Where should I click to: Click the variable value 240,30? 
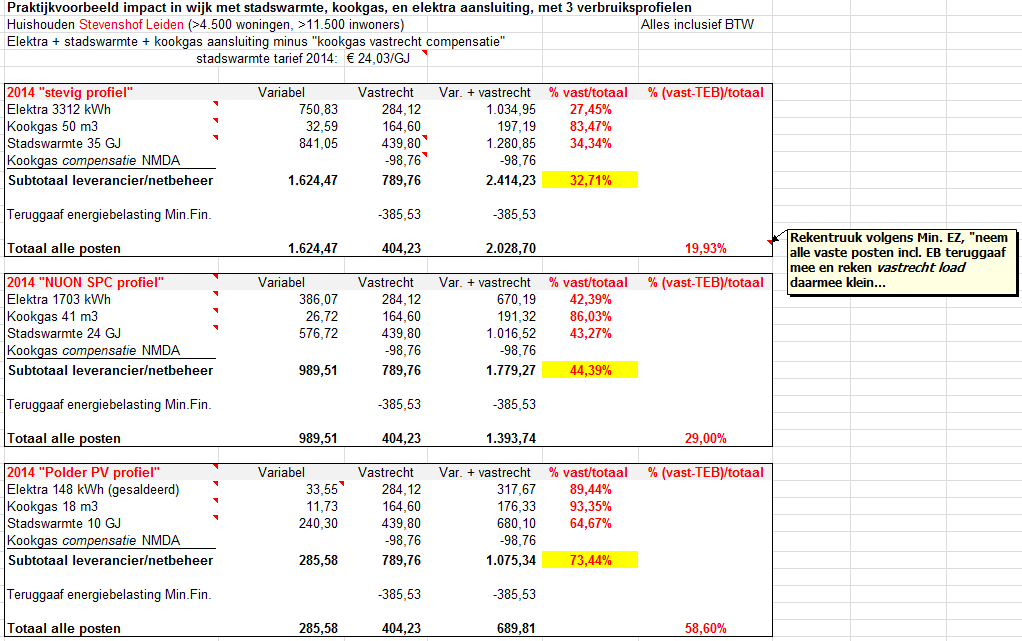tap(318, 523)
